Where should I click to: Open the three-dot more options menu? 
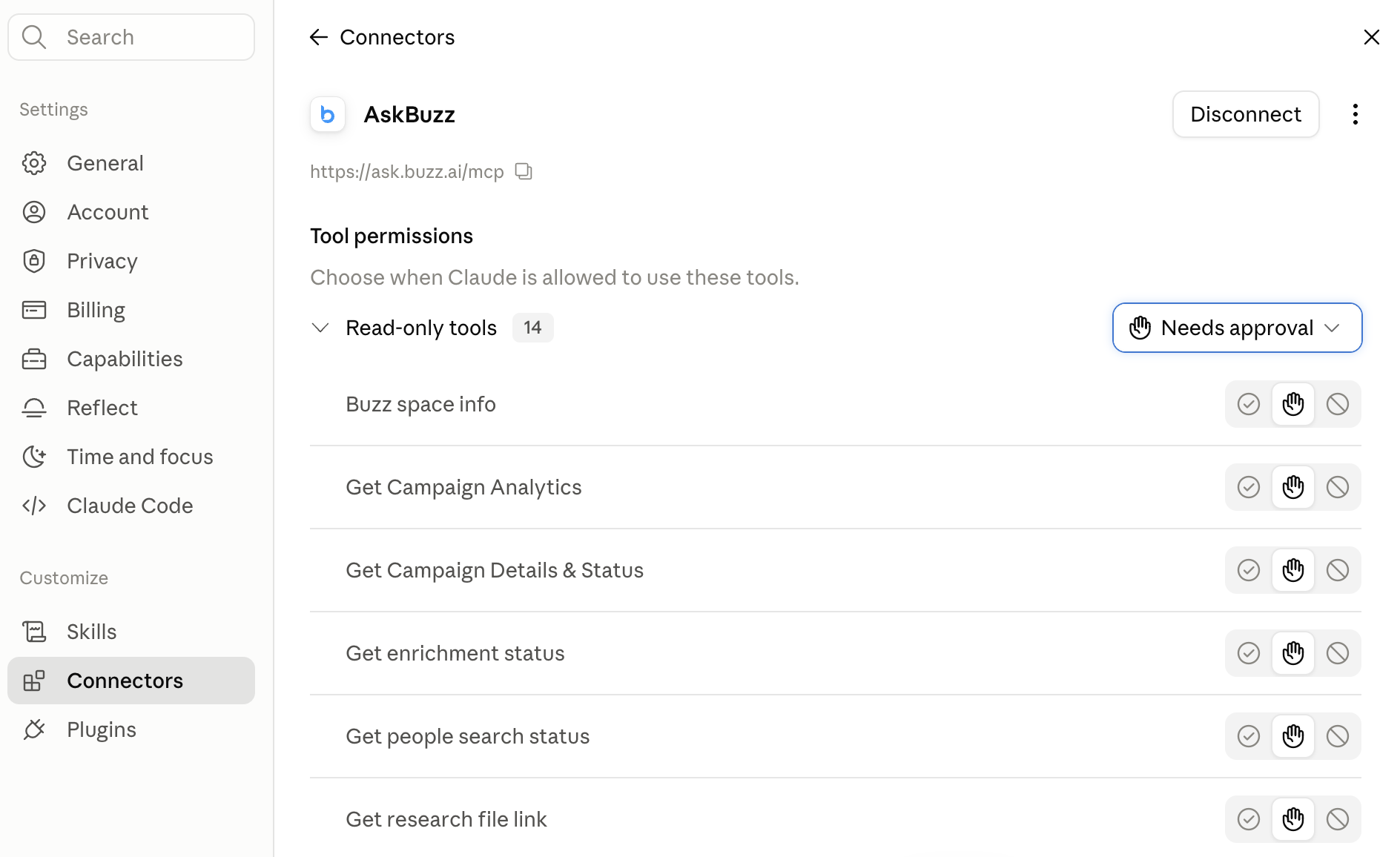pos(1355,114)
